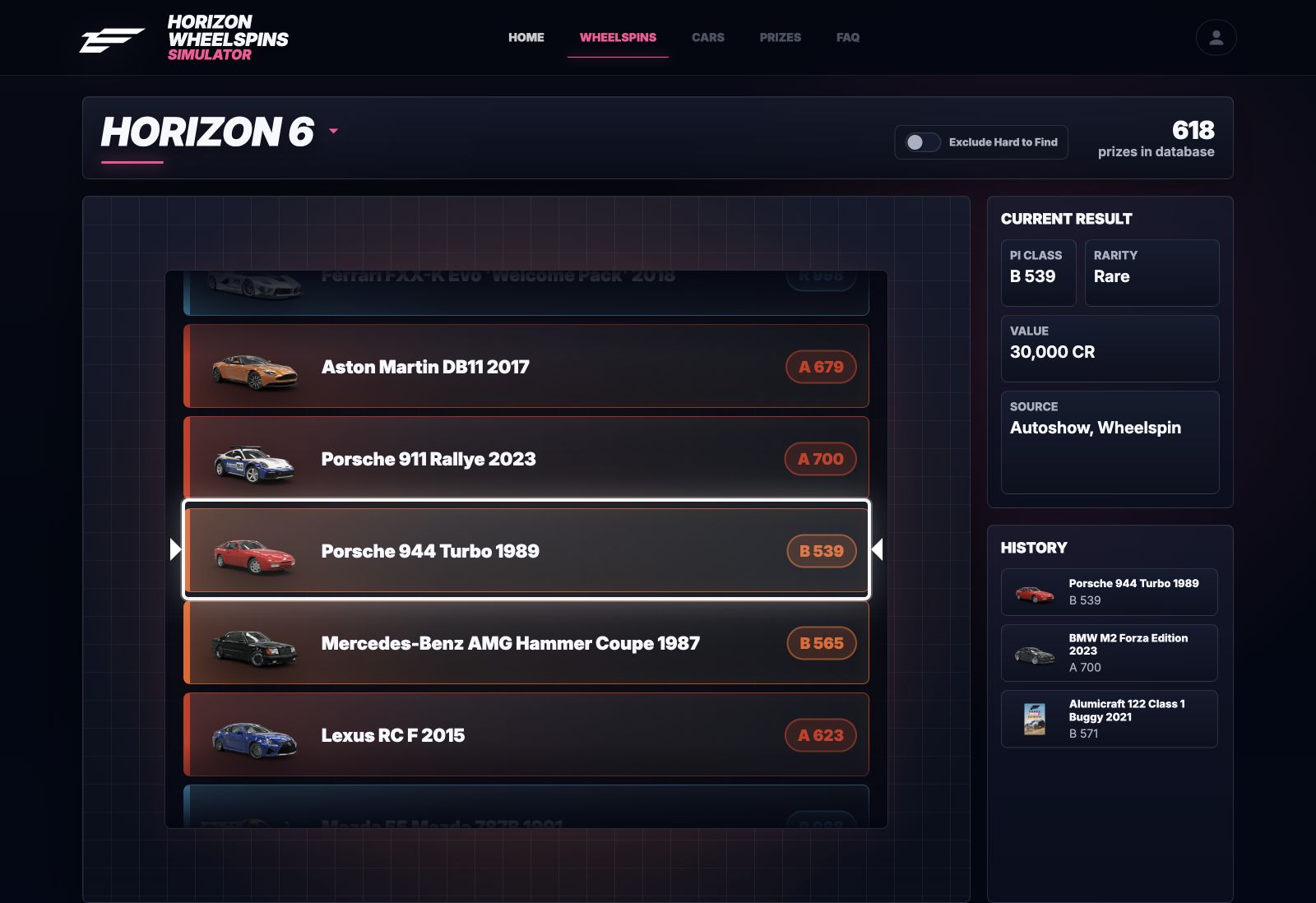Toggle the Exclude Hard to Find switch

point(923,142)
